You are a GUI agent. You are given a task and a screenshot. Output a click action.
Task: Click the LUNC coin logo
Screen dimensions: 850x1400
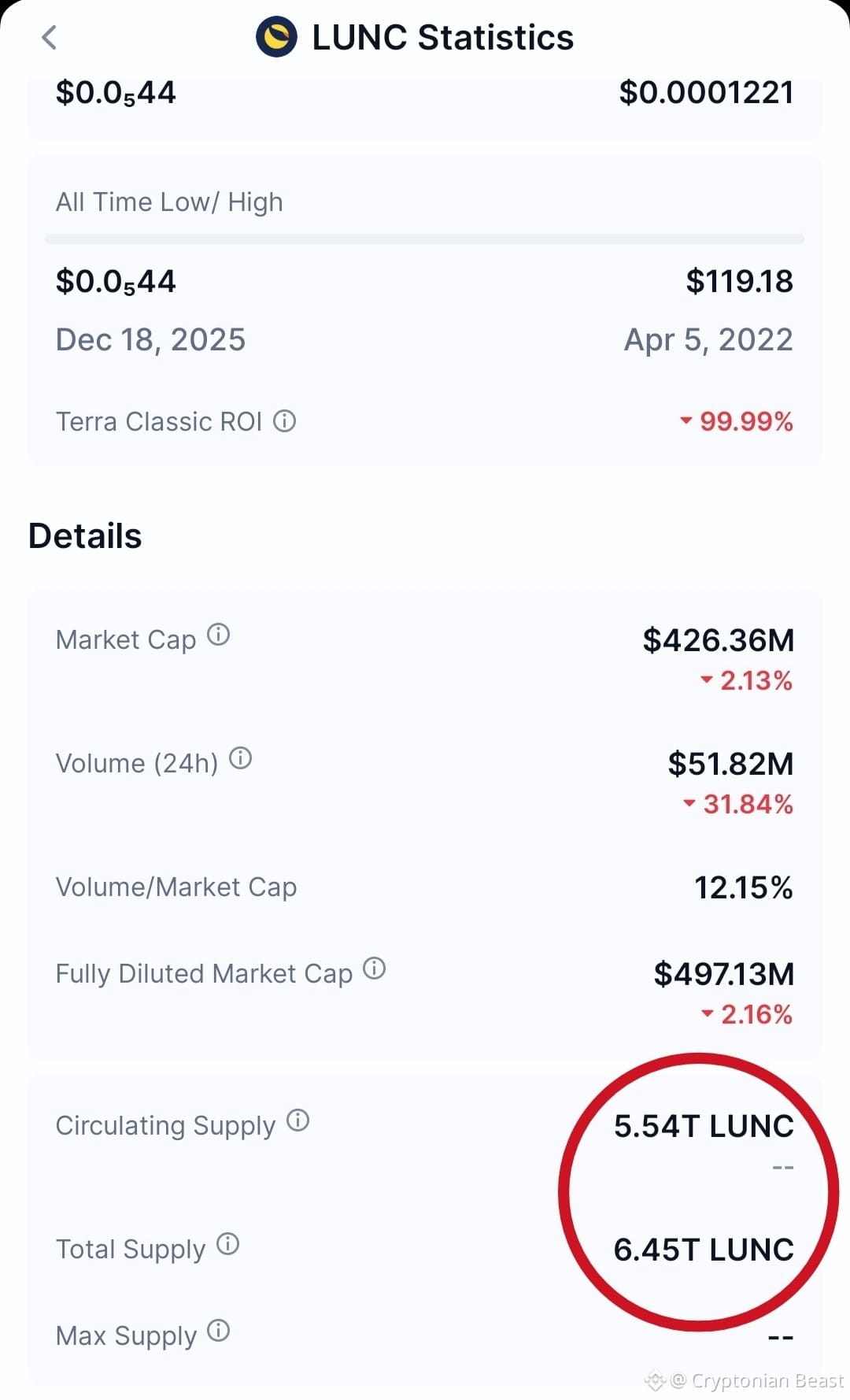276,37
